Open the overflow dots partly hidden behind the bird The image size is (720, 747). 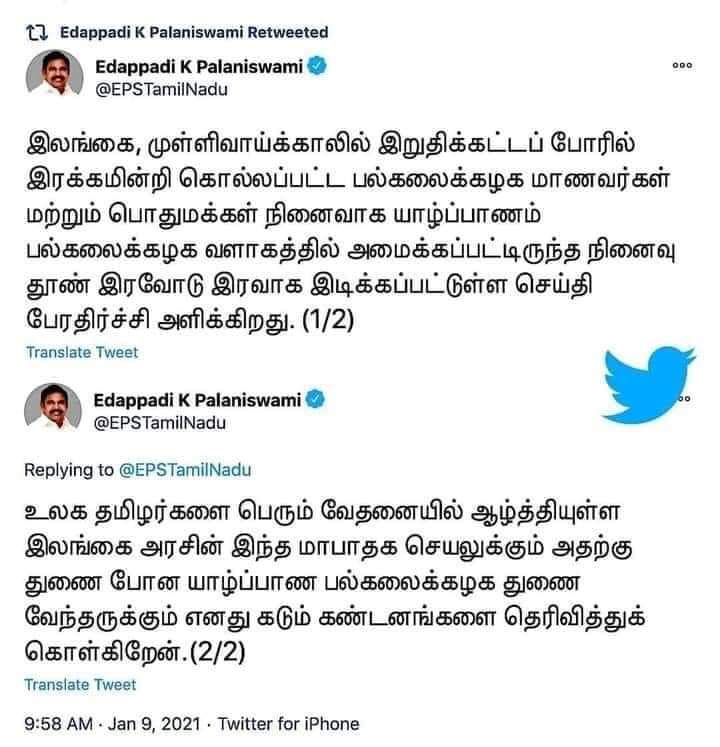684,399
